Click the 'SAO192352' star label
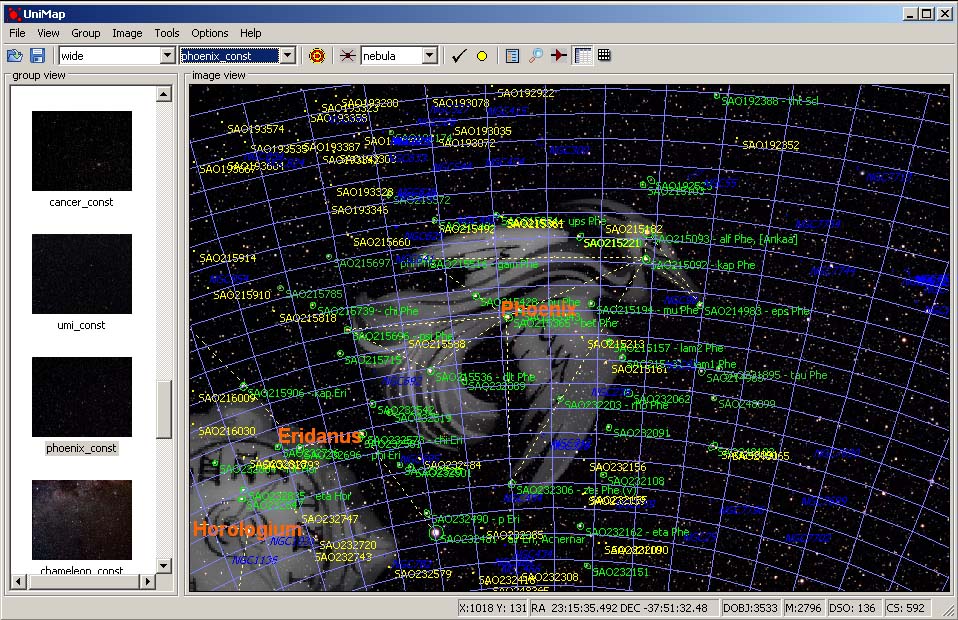The width and height of the screenshot is (958, 620). point(770,145)
